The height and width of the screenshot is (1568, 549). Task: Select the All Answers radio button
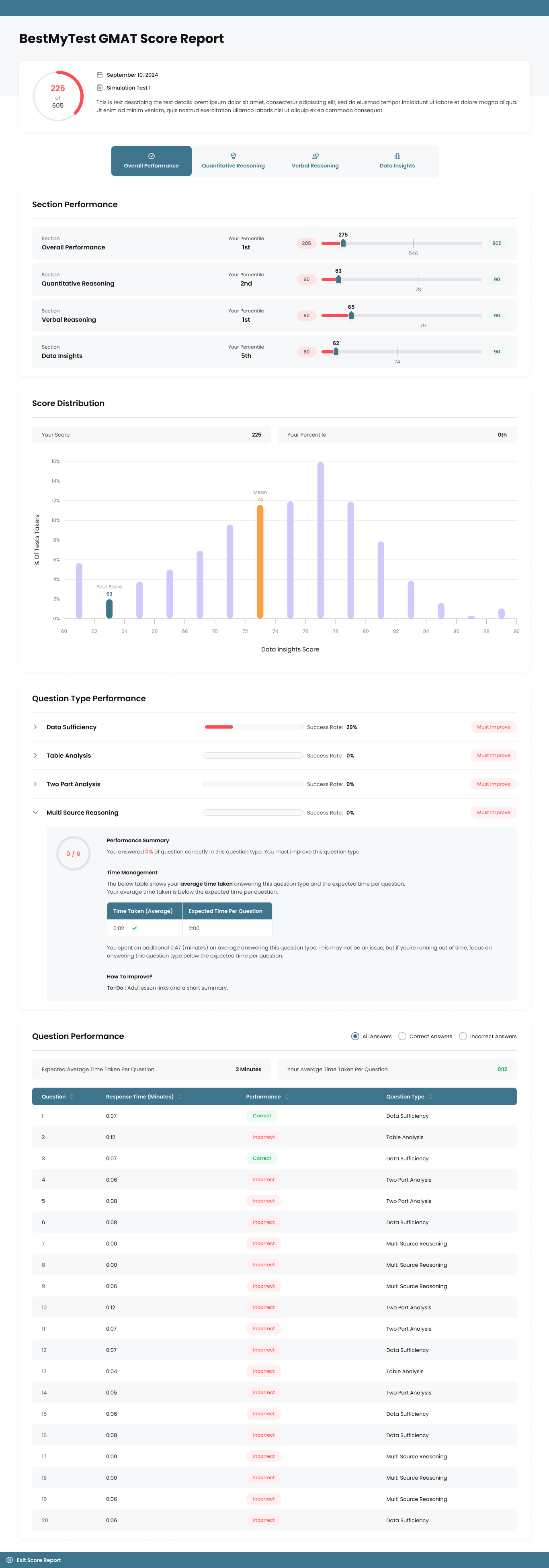pos(355,1036)
